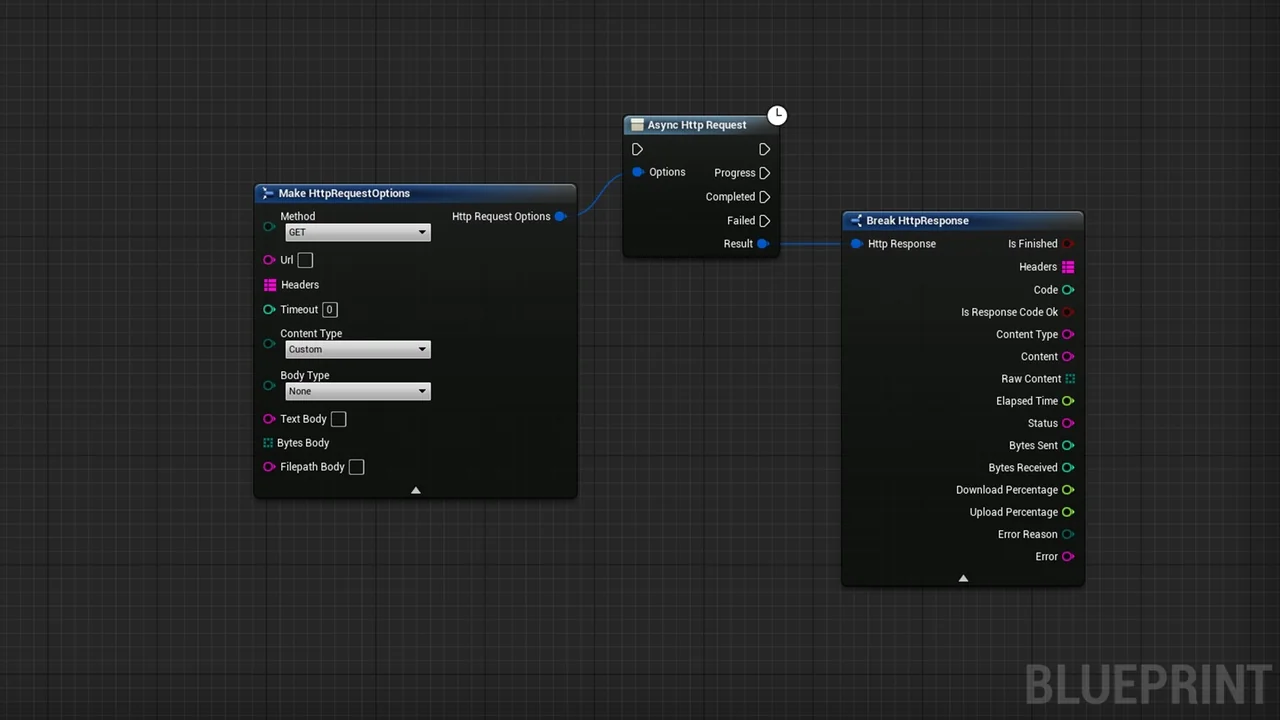The image size is (1280, 720).
Task: Collapse the Make HttpRequestOptions node arrow
Action: [416, 490]
